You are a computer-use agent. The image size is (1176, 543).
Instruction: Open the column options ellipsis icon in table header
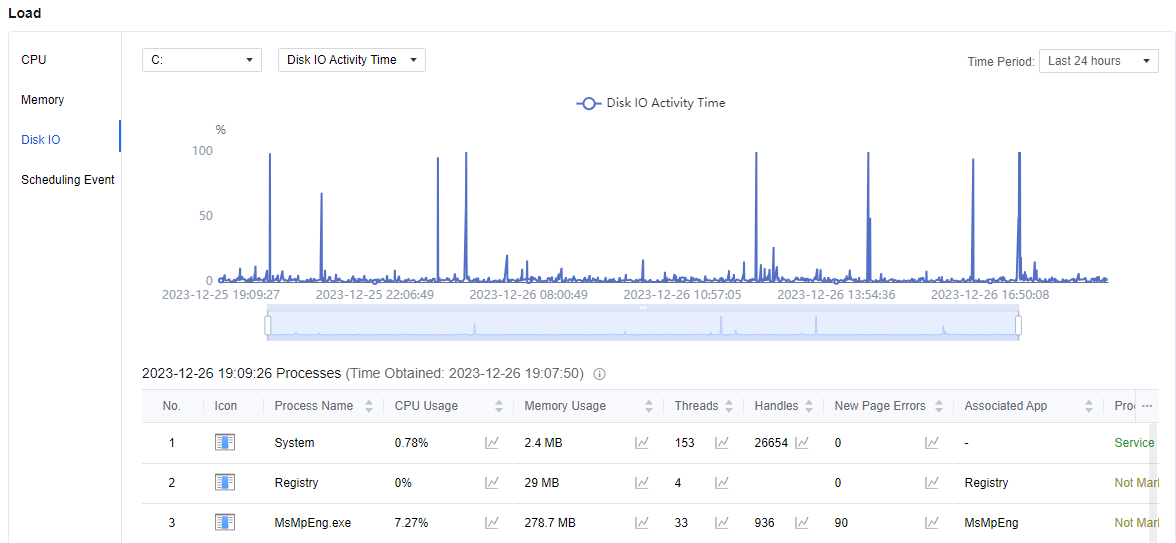point(1147,406)
